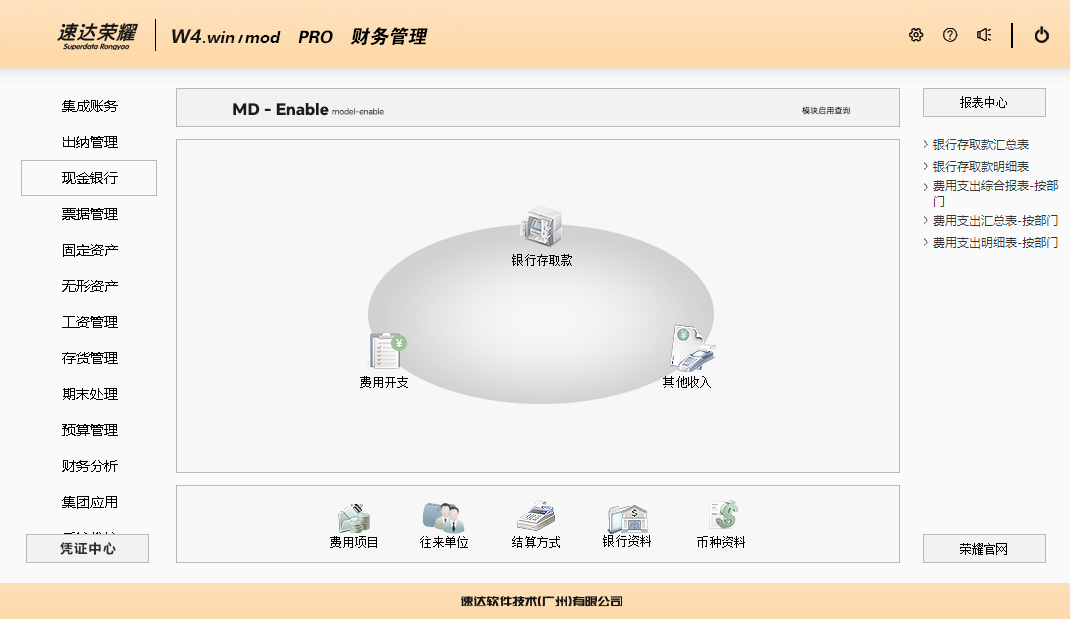Screen dimensions: 1070x619
Task: Click the settings gear icon
Action: click(916, 35)
